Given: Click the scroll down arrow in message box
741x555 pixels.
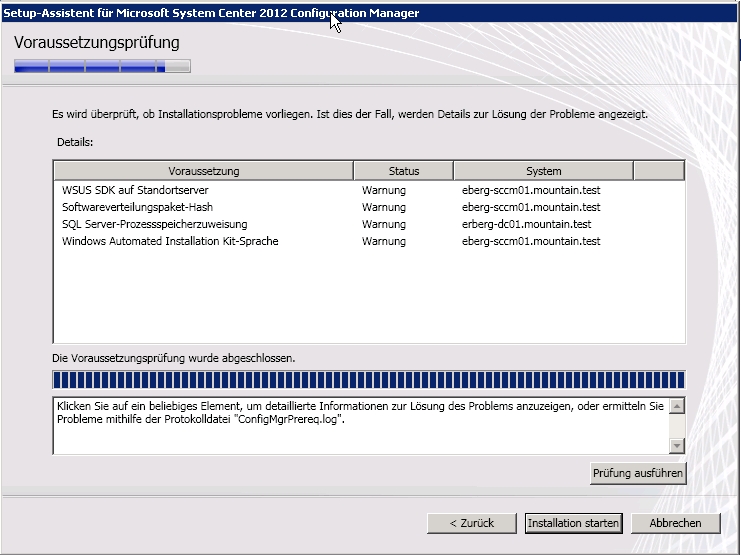Looking at the screenshot, I should coord(677,446).
